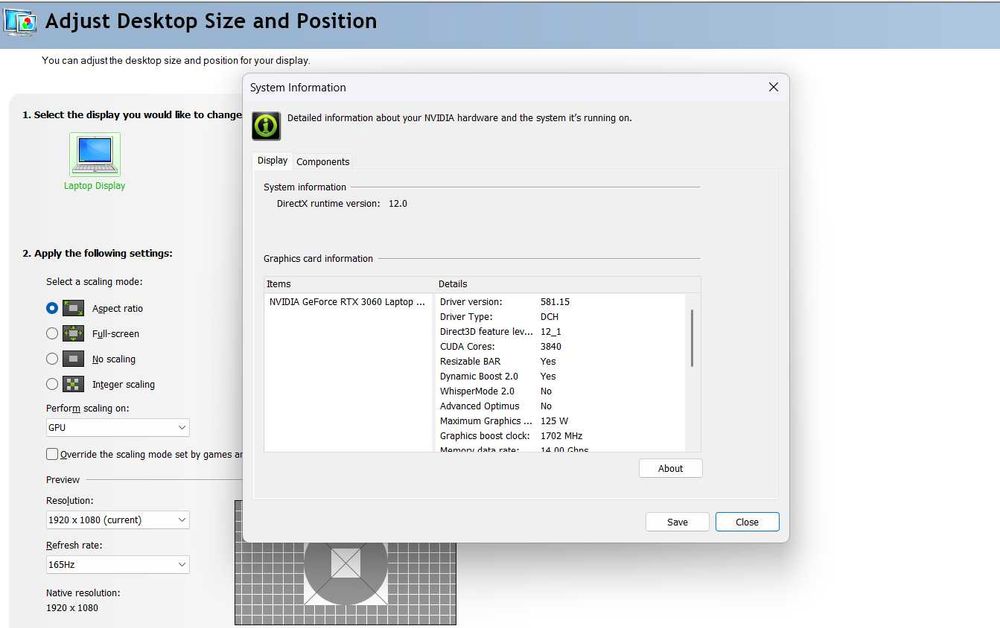Click the Items column header
The width and height of the screenshot is (1000, 628).
349,284
